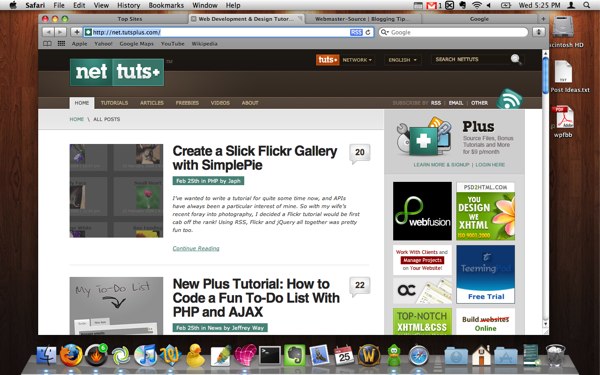600x375 pixels.
Task: Go to the Videos nav tab
Action: click(x=220, y=103)
